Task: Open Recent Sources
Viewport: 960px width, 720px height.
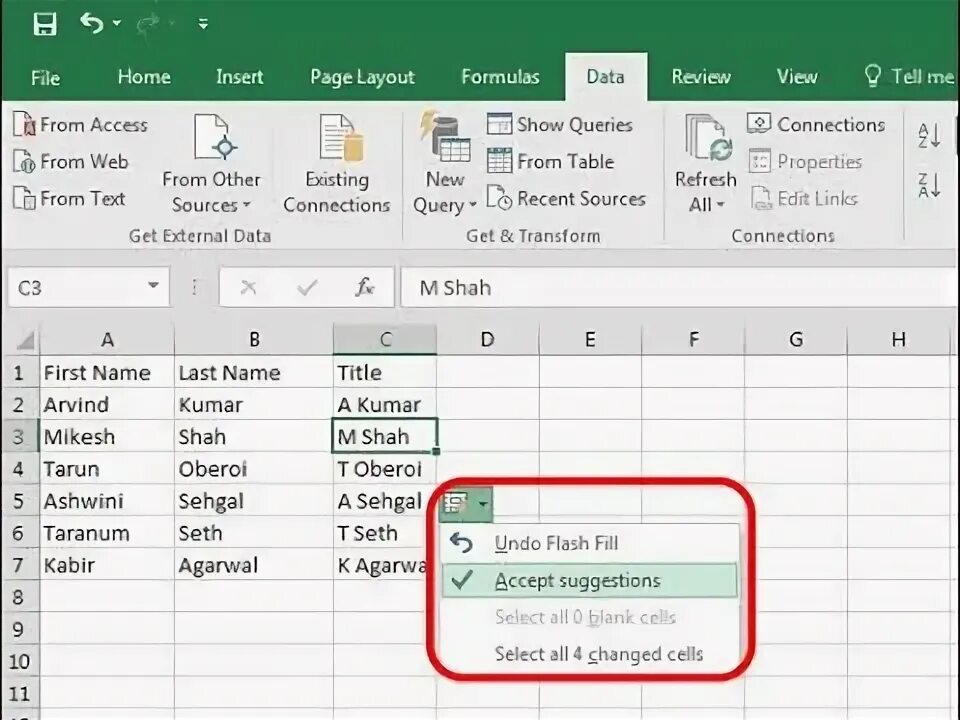Action: tap(566, 199)
